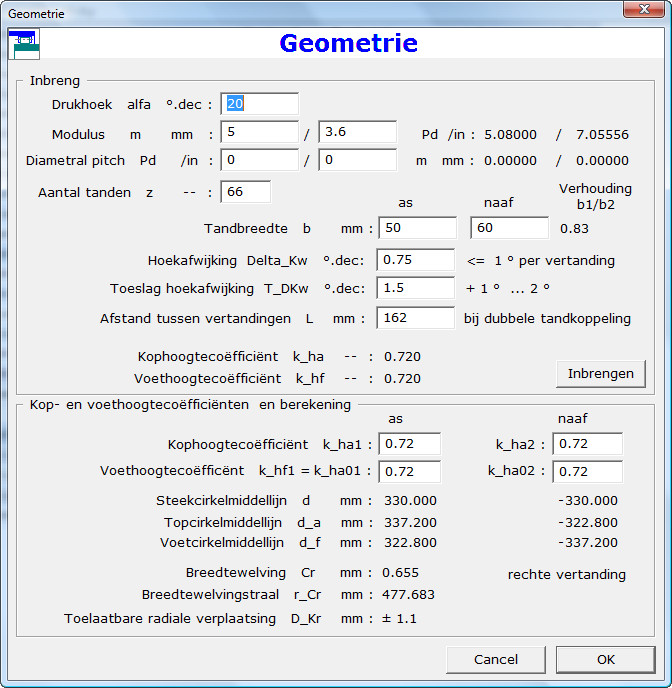Click the k_ha2 coefficient input field

pos(587,444)
